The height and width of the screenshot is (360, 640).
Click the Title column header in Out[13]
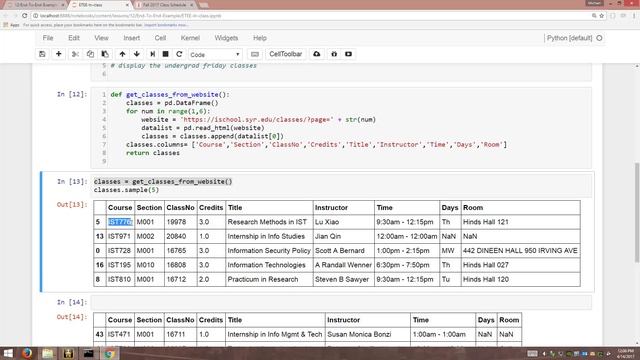click(x=269, y=208)
